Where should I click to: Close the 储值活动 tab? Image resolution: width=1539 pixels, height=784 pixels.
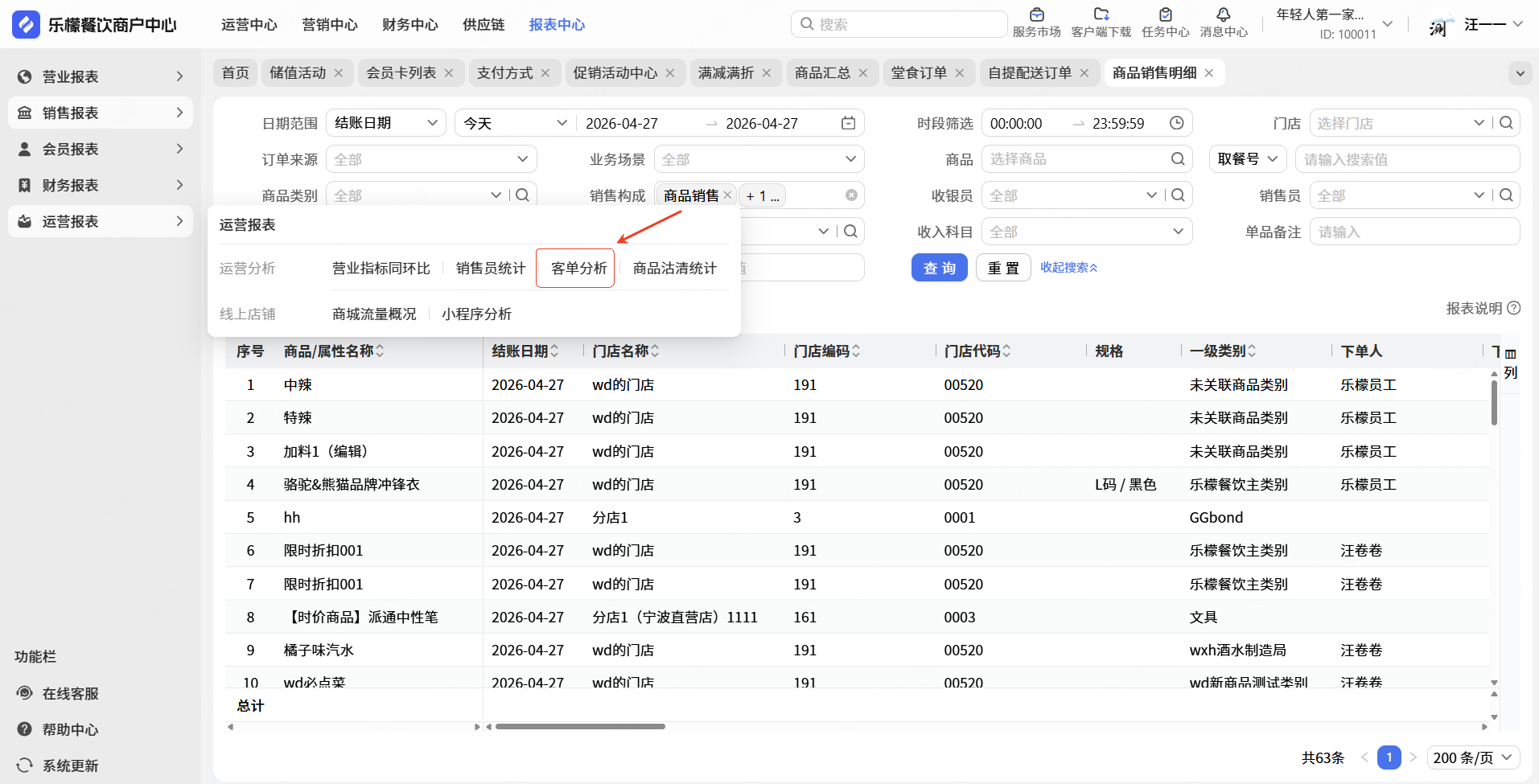click(x=339, y=73)
